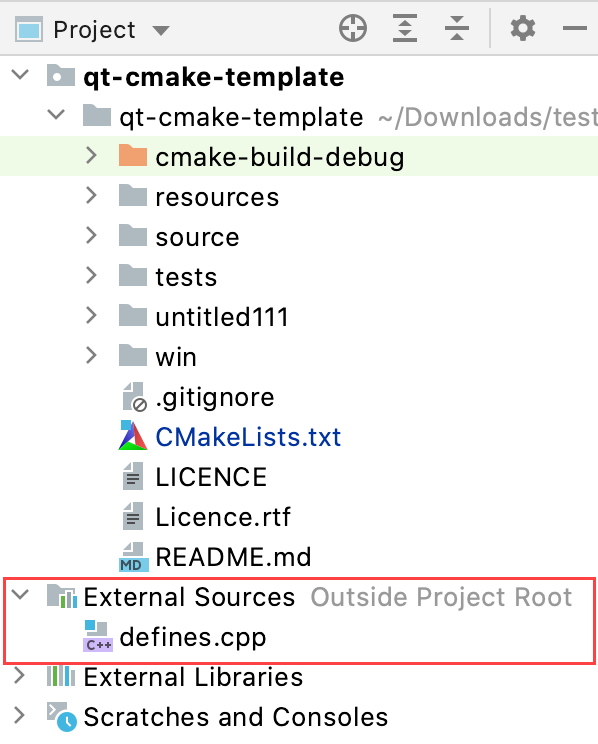Collapse the External Sources node
The image size is (598, 744).
[x=20, y=595]
